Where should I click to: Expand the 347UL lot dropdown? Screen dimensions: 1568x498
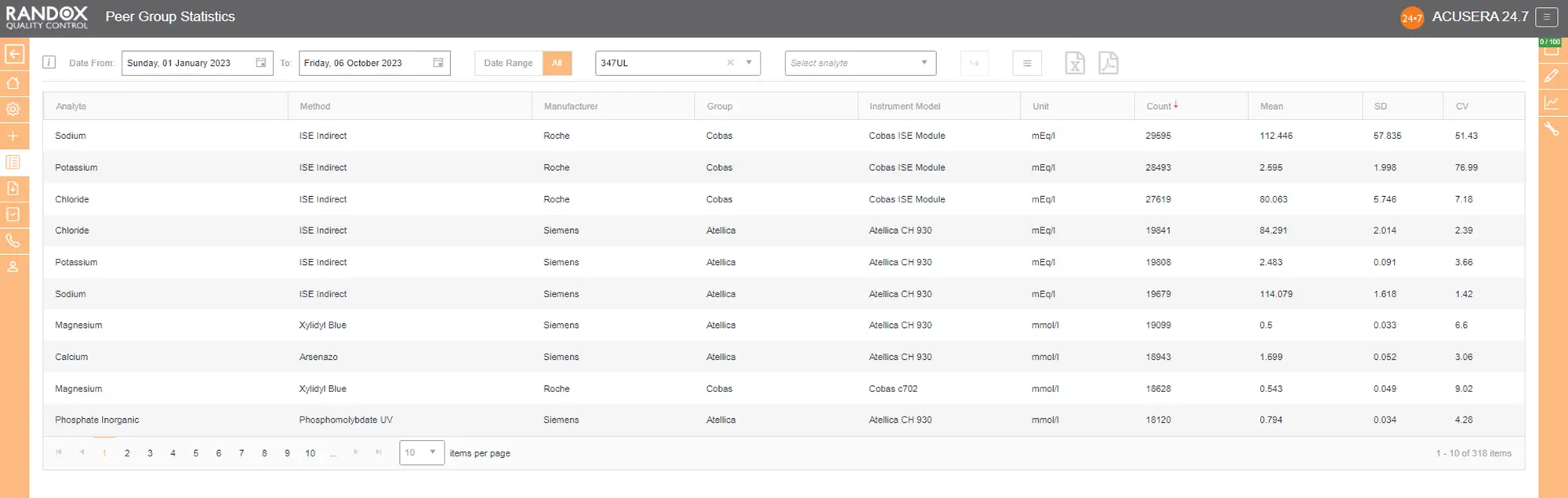point(749,63)
